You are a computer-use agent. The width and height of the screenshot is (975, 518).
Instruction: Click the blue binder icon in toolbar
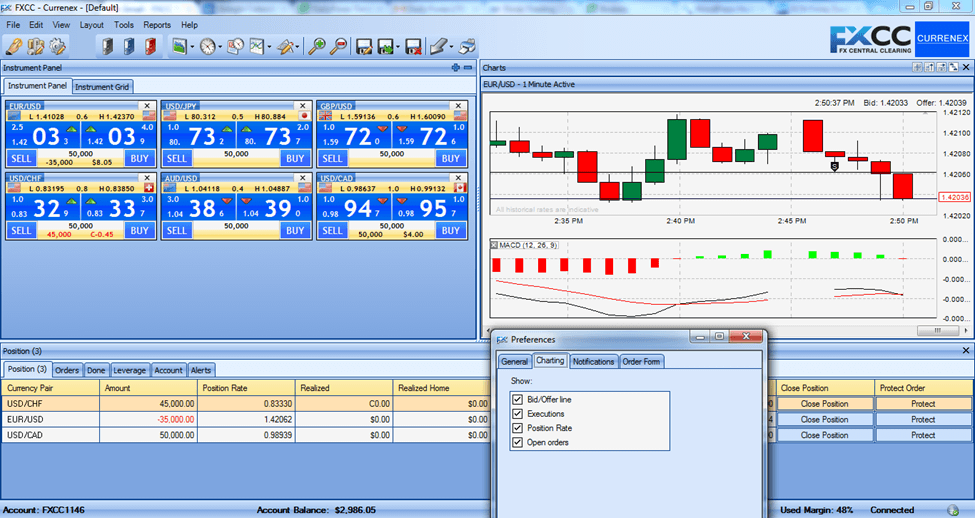point(129,46)
